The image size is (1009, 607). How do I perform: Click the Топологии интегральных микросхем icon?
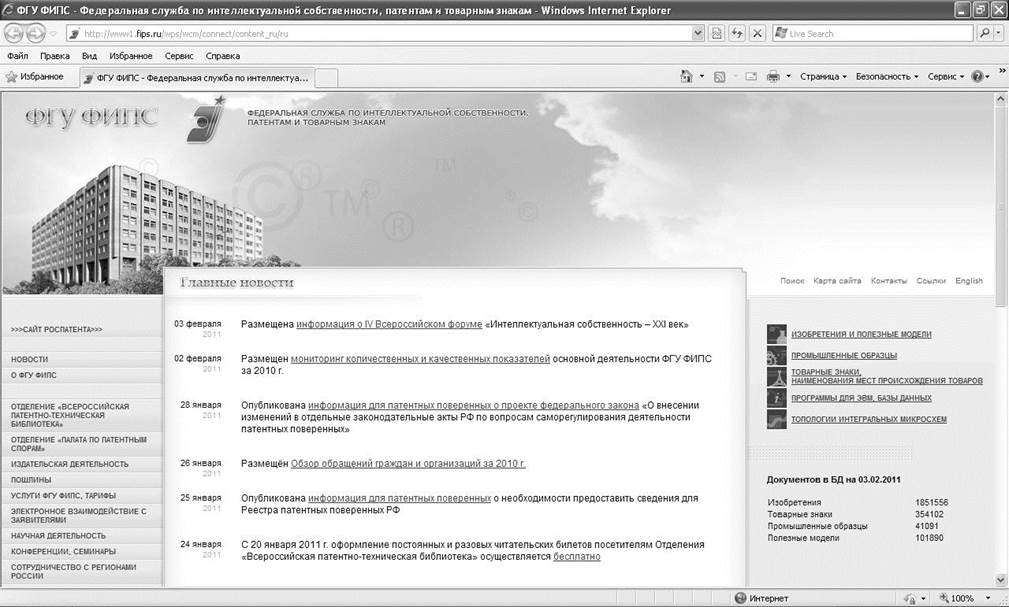(x=776, y=419)
